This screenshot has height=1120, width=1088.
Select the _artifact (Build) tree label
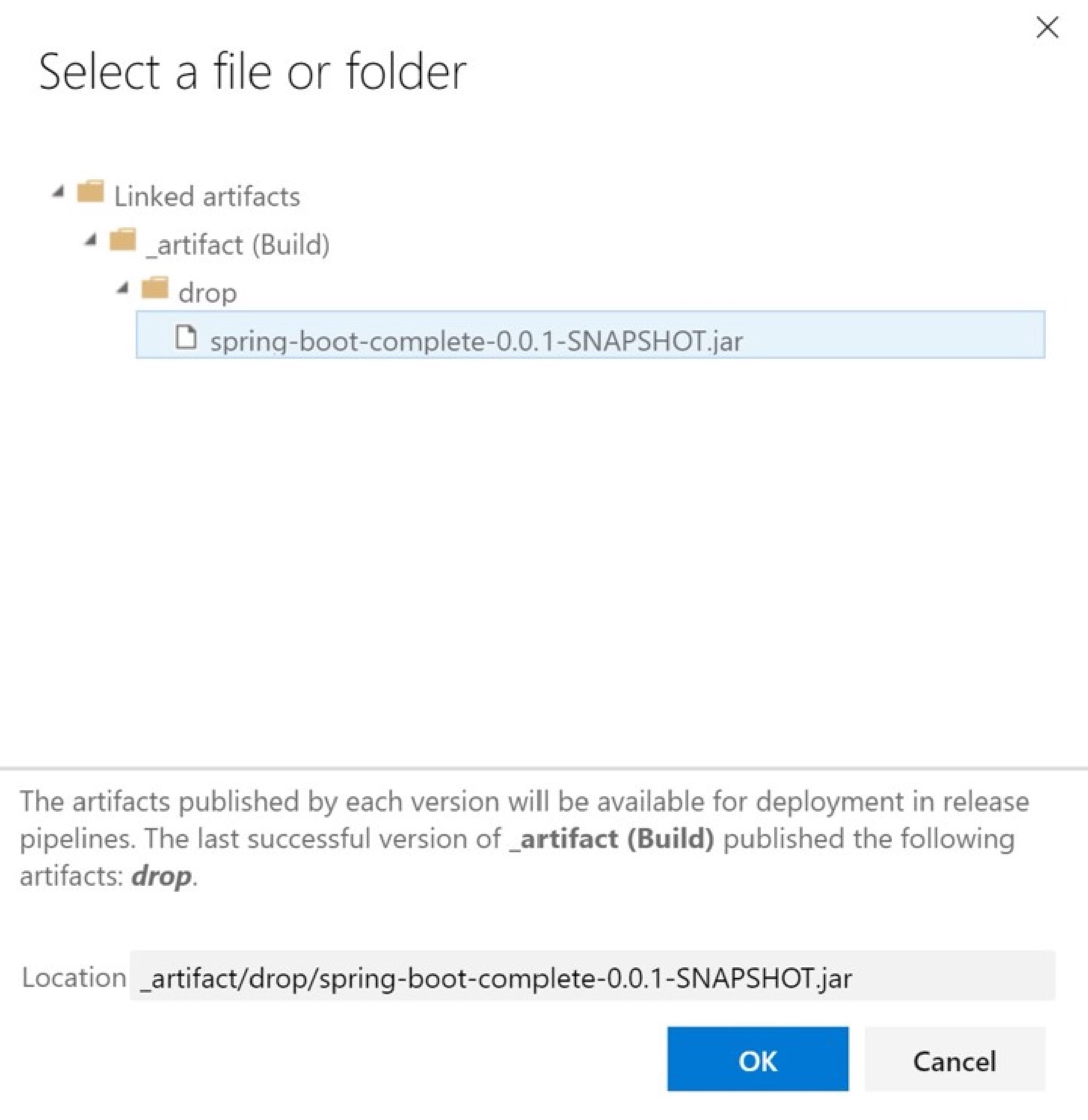pyautogui.click(x=238, y=245)
